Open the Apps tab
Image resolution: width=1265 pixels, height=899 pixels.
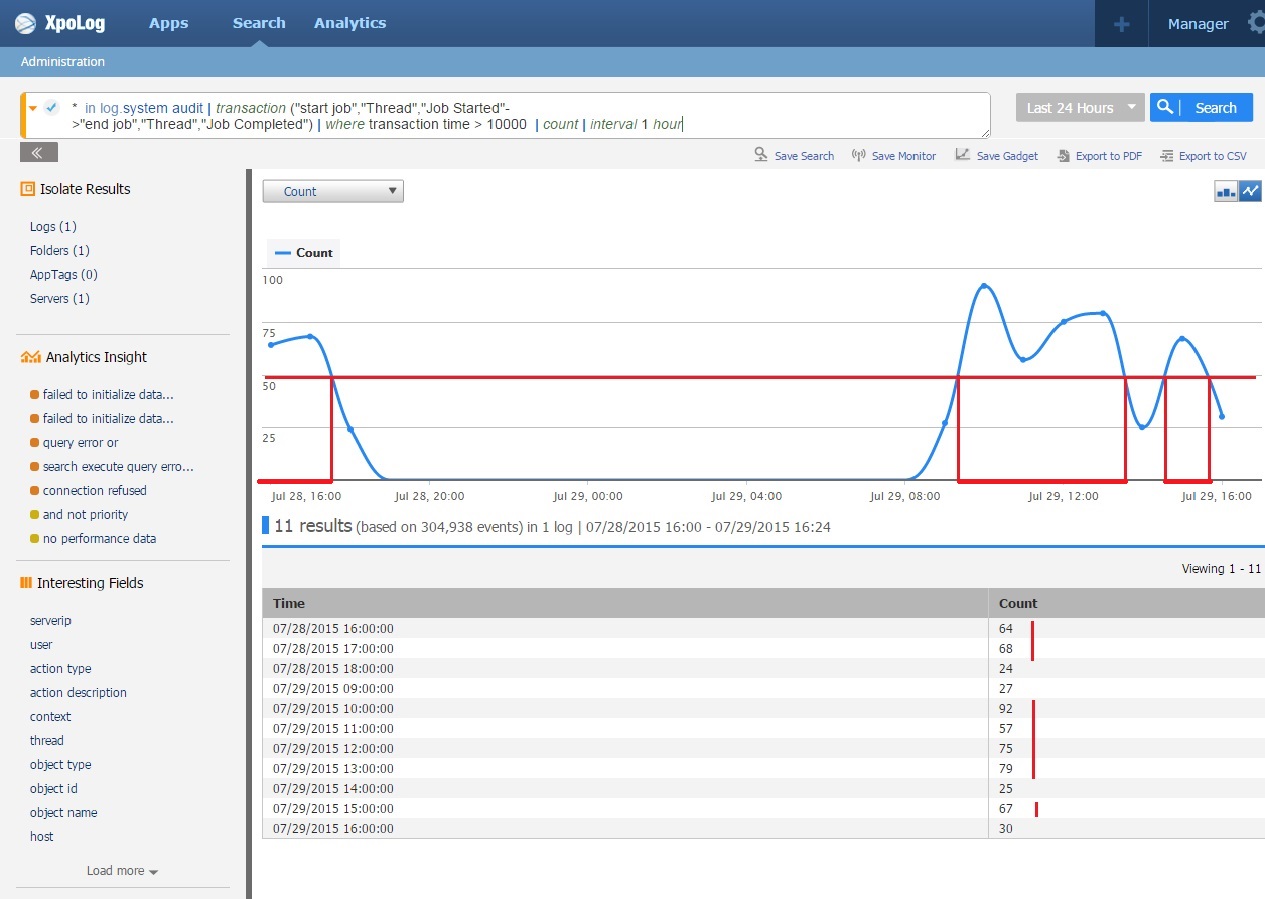click(168, 23)
